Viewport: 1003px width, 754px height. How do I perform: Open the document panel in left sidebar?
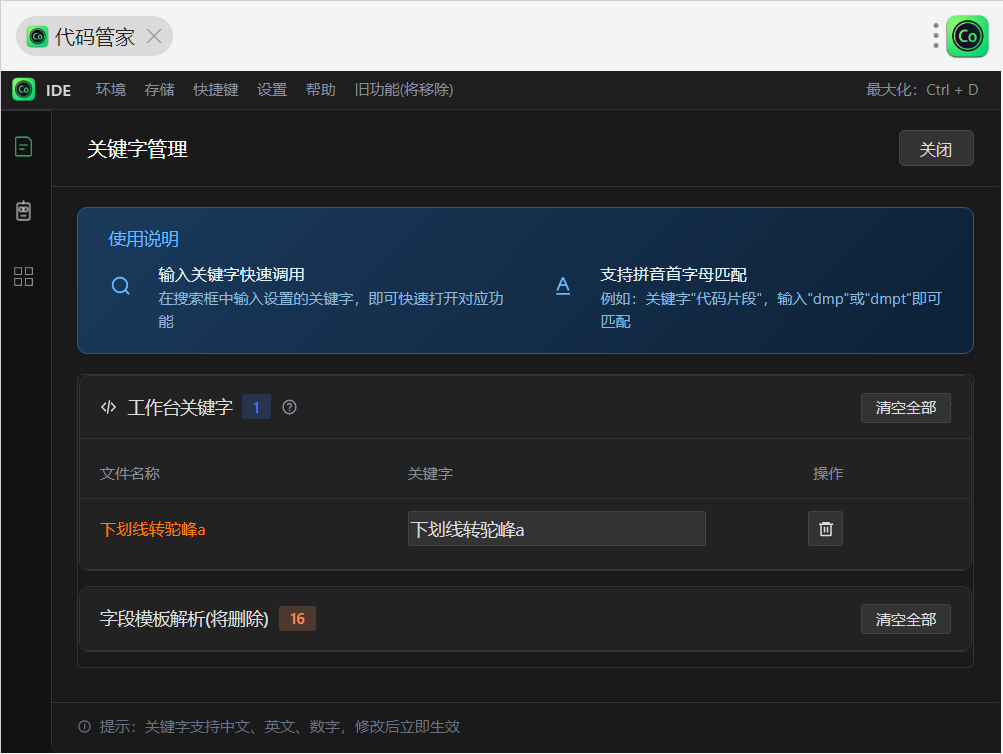point(23,147)
